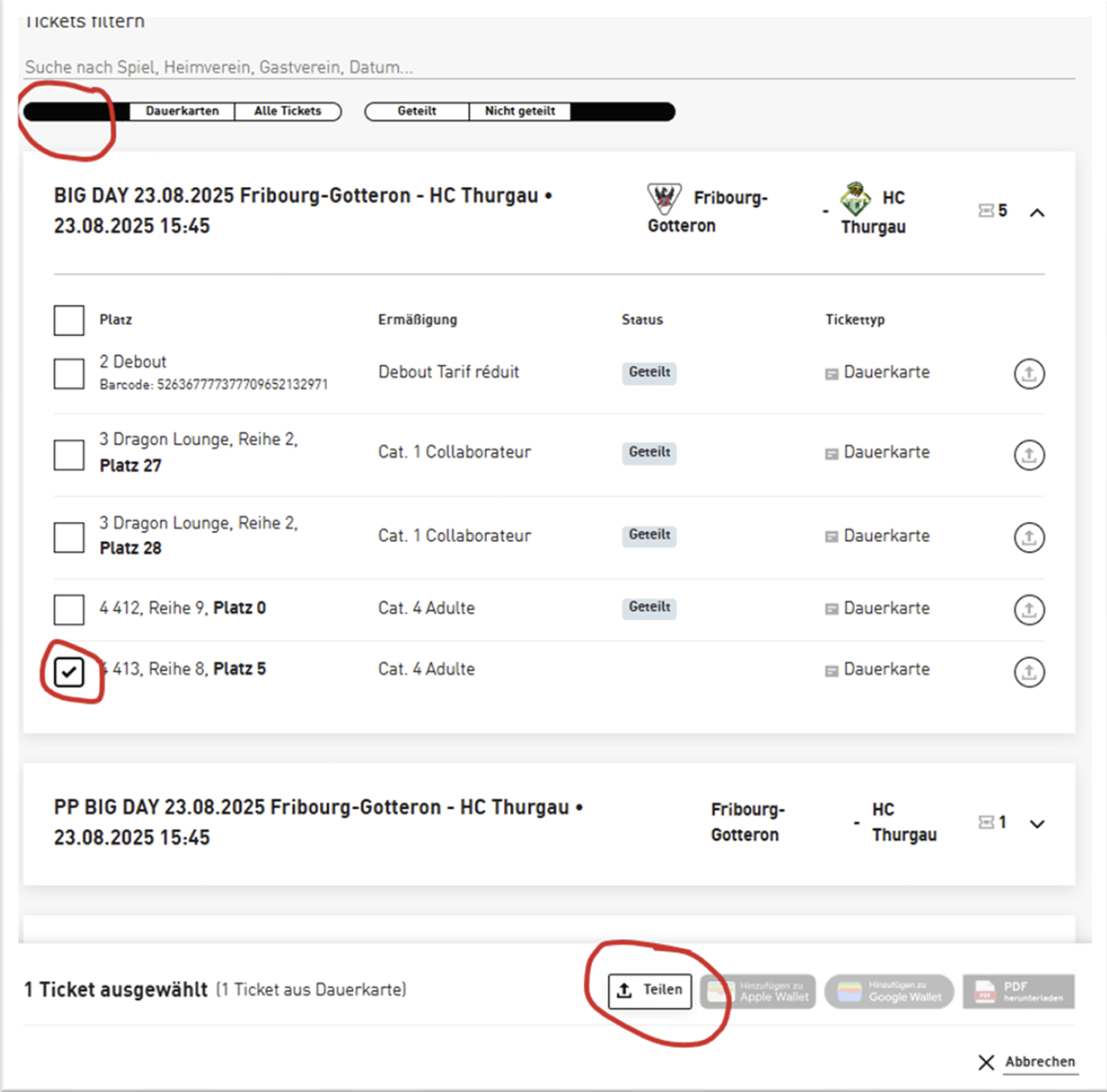Collapse the BIG DAY match ticket list
The image size is (1107, 1092).
1037,213
